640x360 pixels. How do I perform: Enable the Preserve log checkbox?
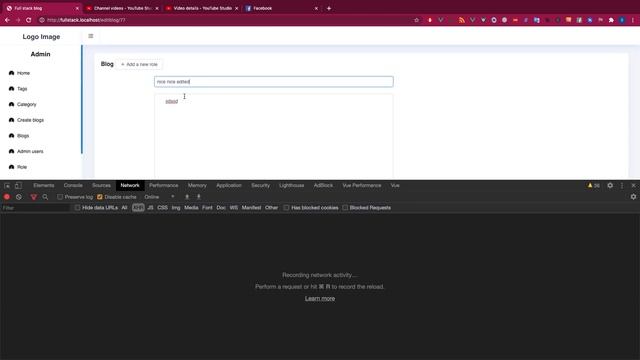(60, 197)
